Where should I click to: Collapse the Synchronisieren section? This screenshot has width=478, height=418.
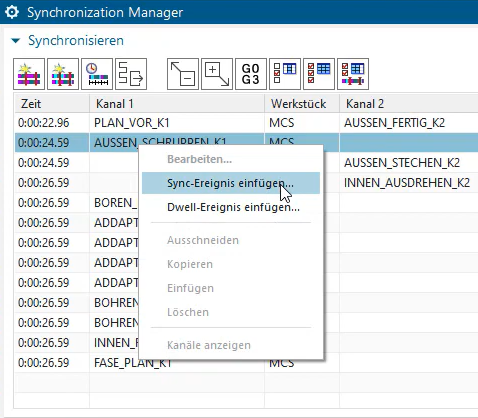click(16, 41)
